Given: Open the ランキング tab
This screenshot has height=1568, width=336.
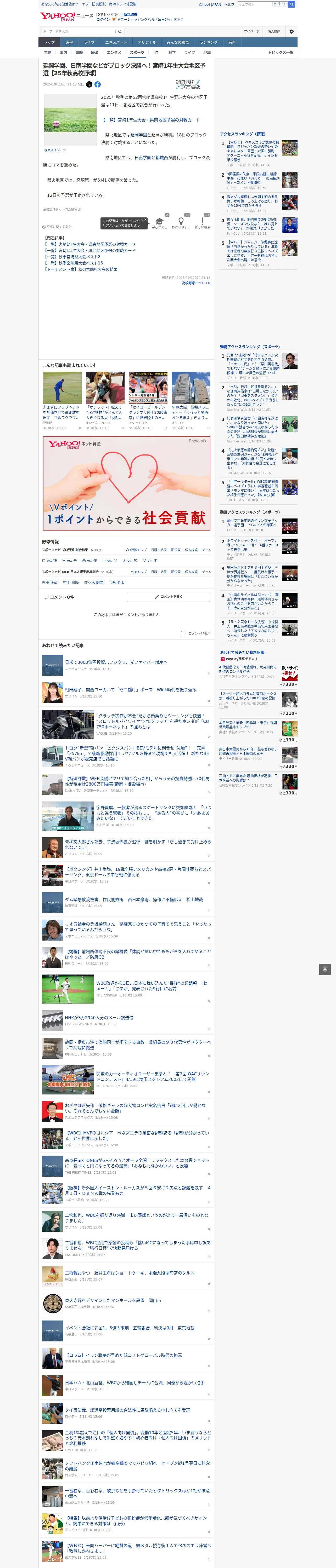Looking at the screenshot, I should pos(209,43).
